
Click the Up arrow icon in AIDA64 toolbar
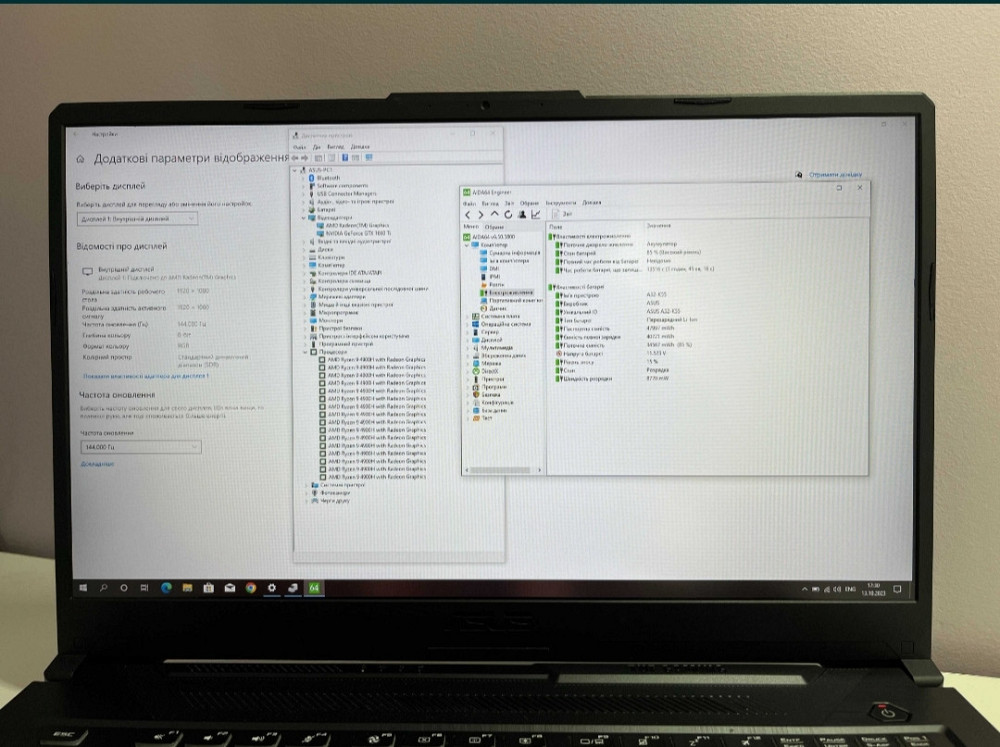coord(494,214)
